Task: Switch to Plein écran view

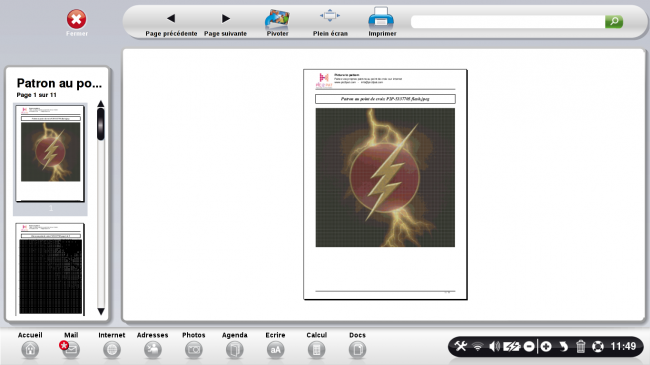Action: tap(330, 17)
